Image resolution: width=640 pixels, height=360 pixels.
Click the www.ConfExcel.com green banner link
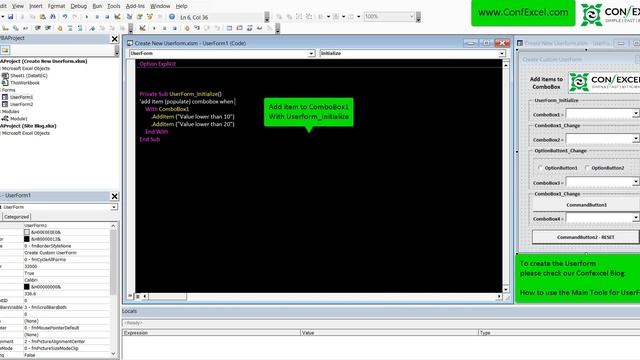point(523,13)
